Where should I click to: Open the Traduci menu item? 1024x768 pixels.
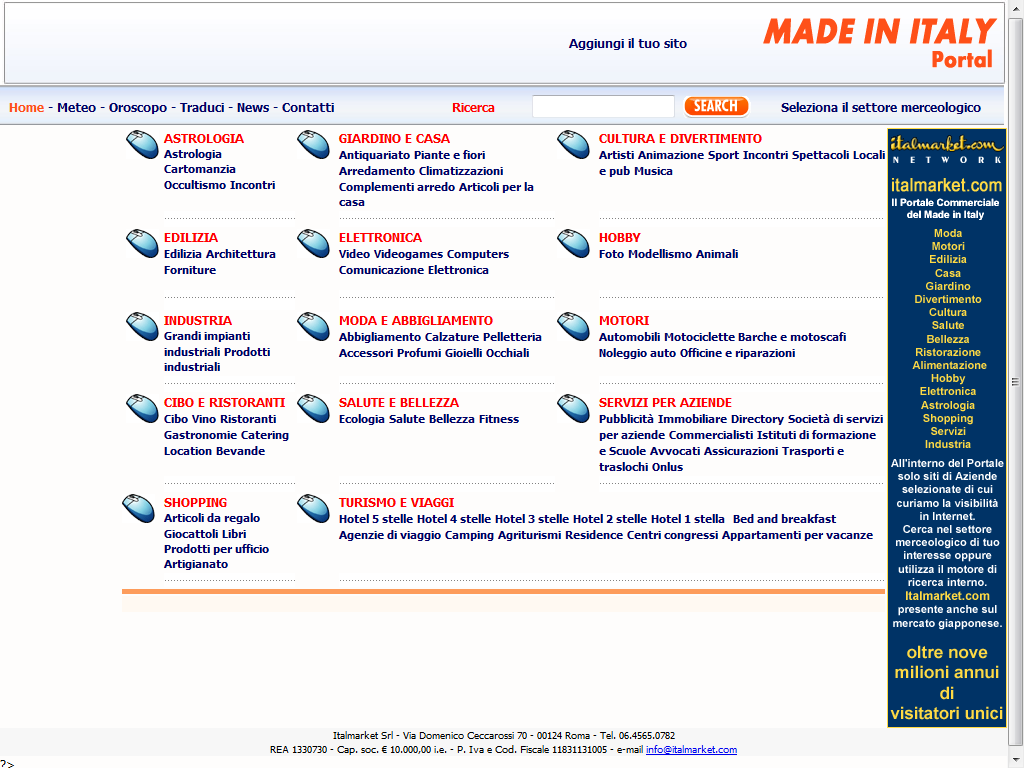202,108
